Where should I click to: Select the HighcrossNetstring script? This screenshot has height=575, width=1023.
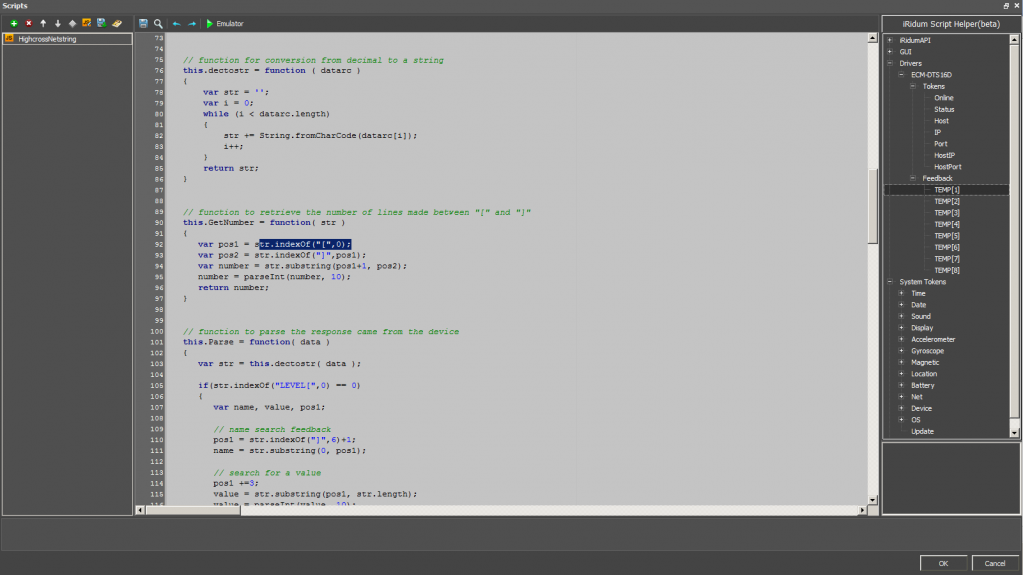pyautogui.click(x=47, y=39)
